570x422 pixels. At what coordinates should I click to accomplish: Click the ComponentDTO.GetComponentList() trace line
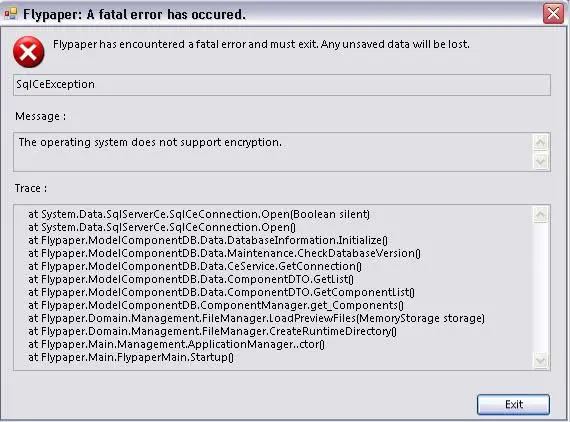click(x=221, y=292)
